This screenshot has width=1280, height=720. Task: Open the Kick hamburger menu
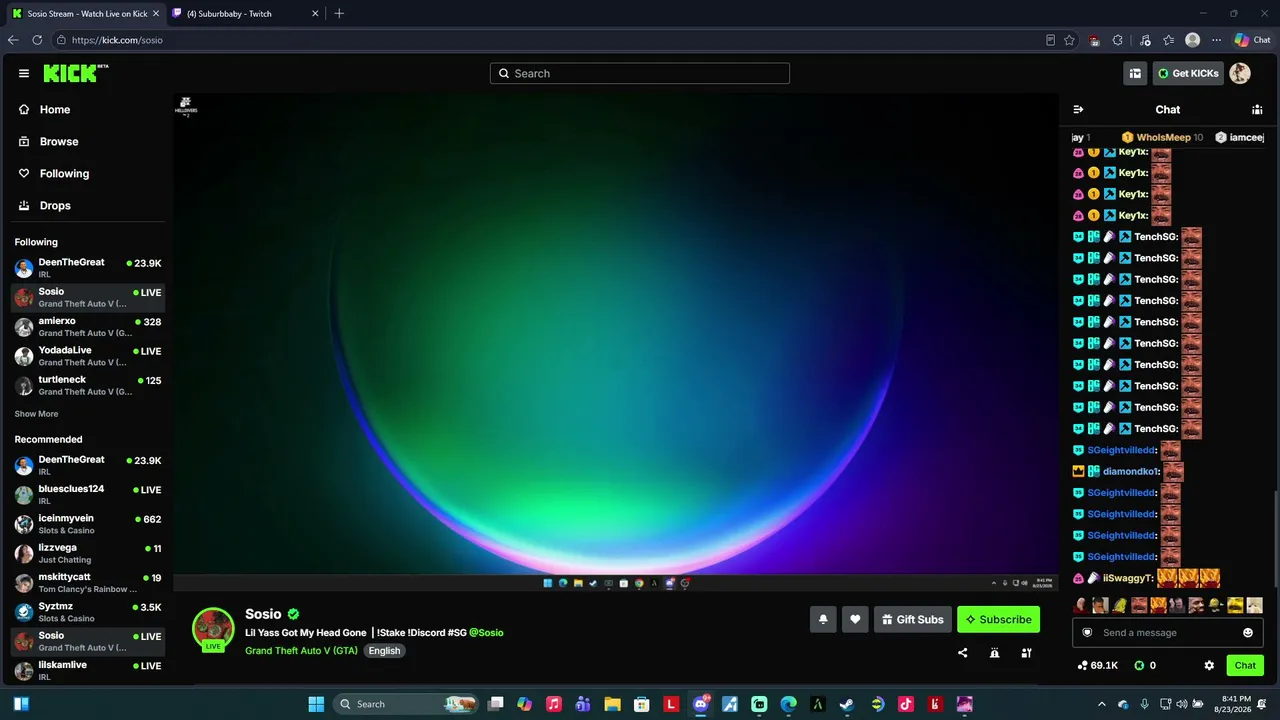click(x=24, y=73)
